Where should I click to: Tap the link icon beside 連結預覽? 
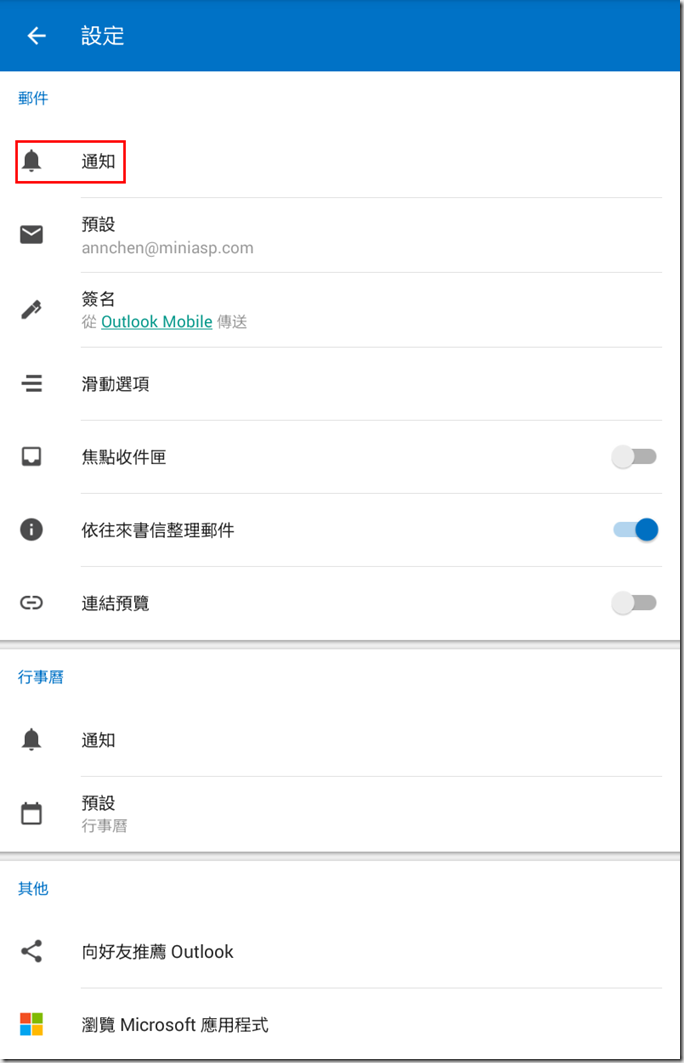click(32, 603)
